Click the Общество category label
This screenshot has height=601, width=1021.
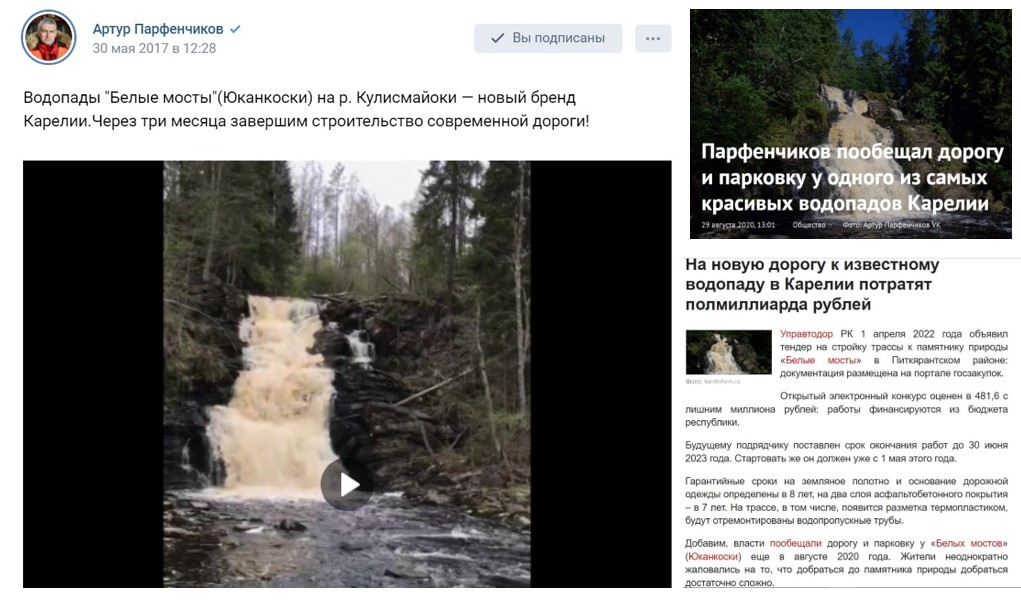click(809, 225)
